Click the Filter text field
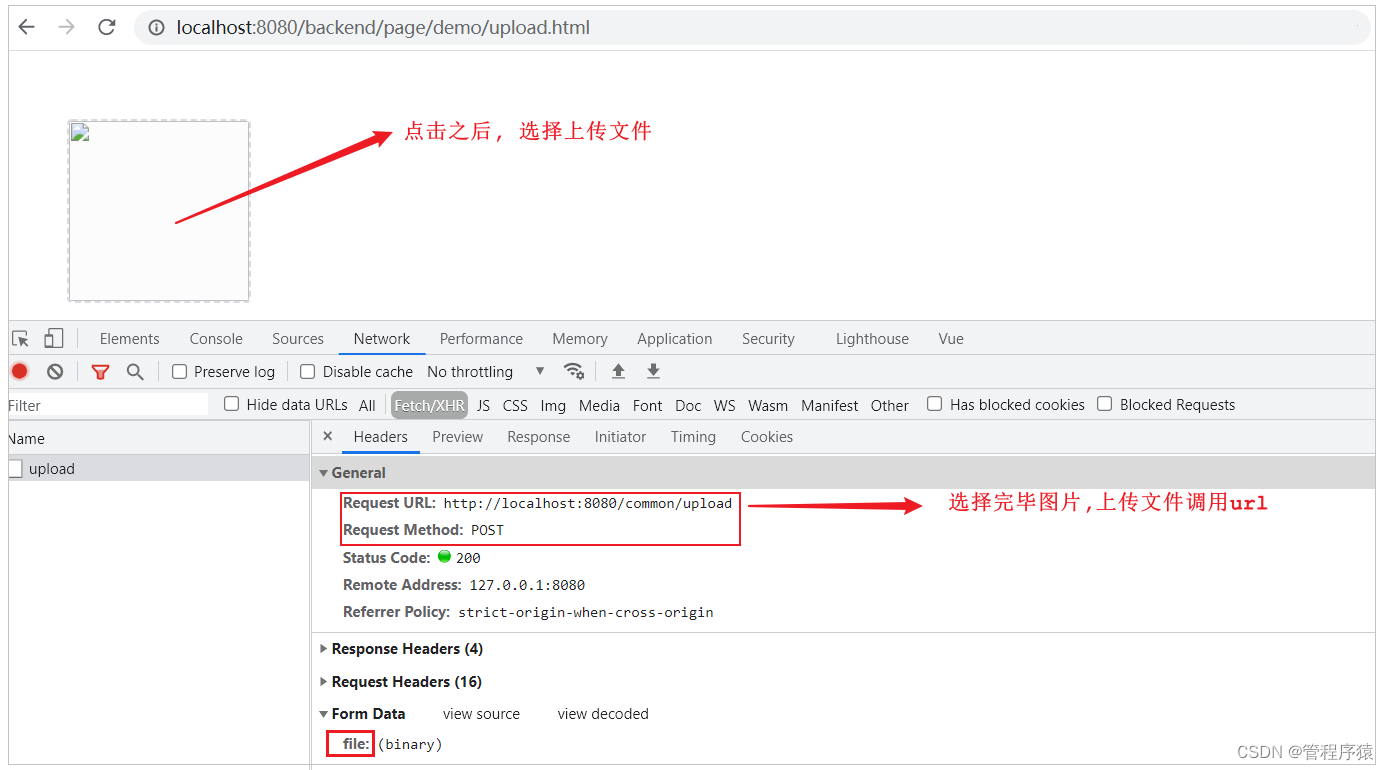This screenshot has height=770, width=1389. pyautogui.click(x=106, y=405)
